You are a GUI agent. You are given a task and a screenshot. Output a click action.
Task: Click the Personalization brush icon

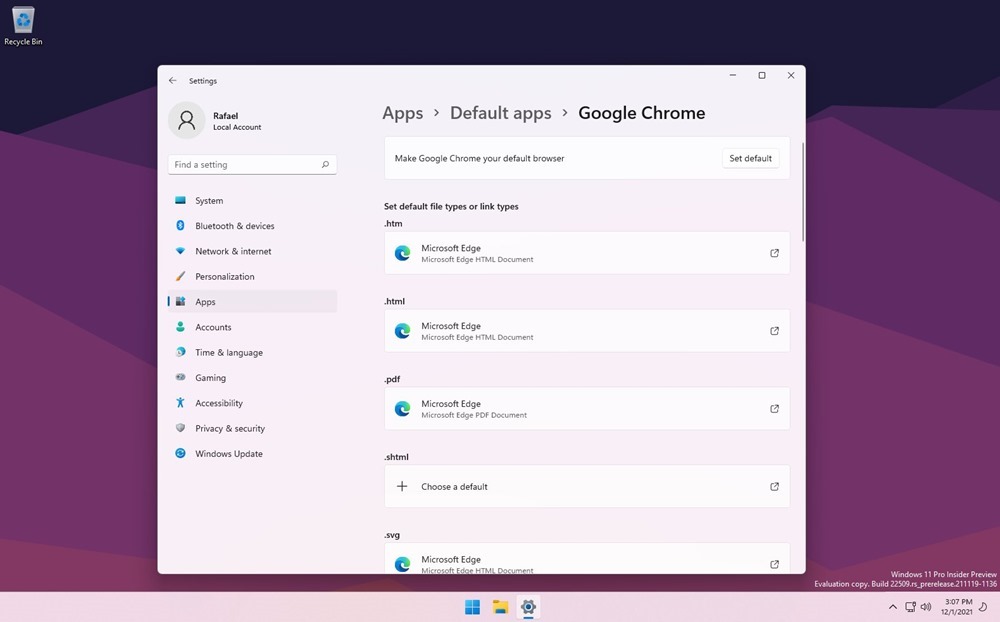180,276
